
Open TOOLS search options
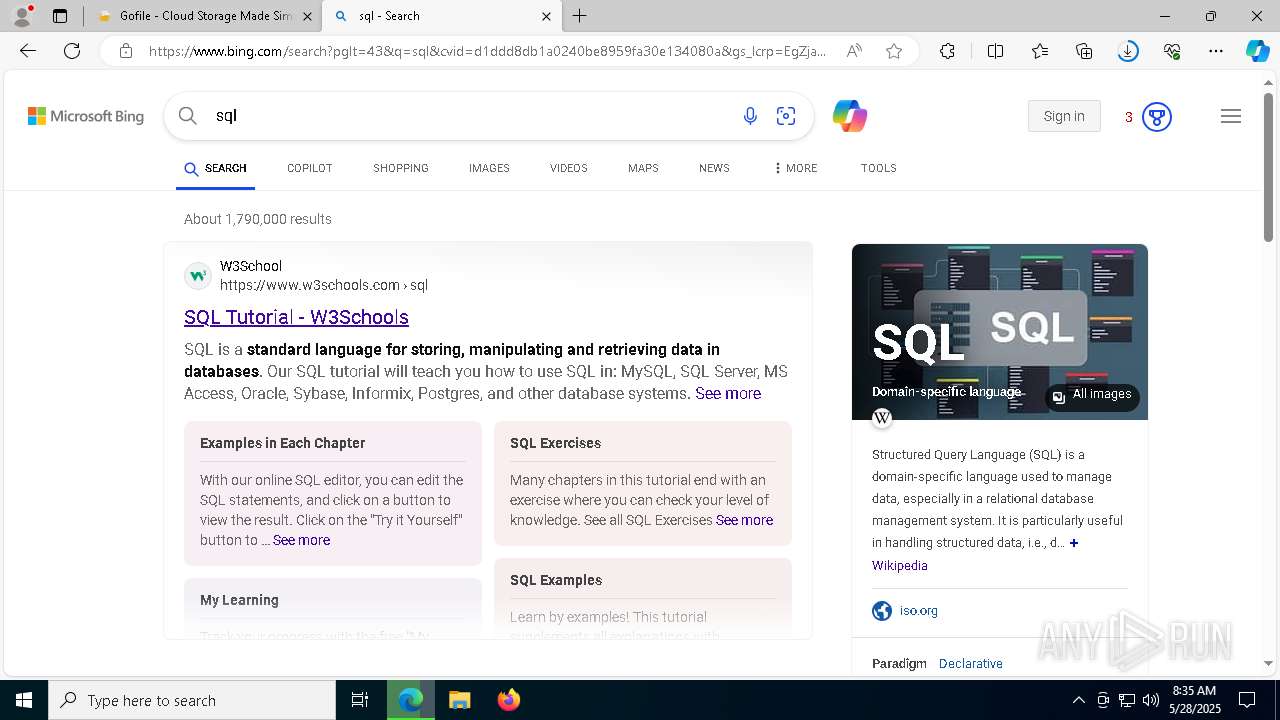coord(879,168)
